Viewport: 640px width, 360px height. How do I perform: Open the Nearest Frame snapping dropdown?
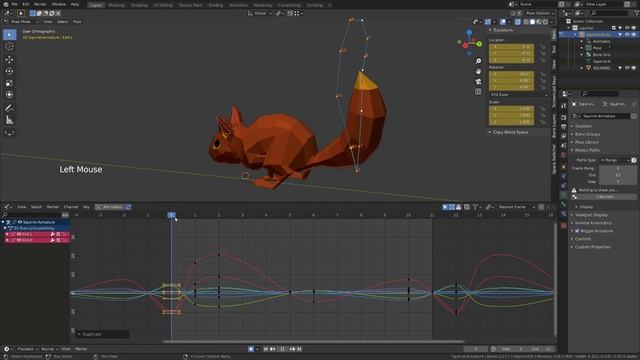point(515,207)
